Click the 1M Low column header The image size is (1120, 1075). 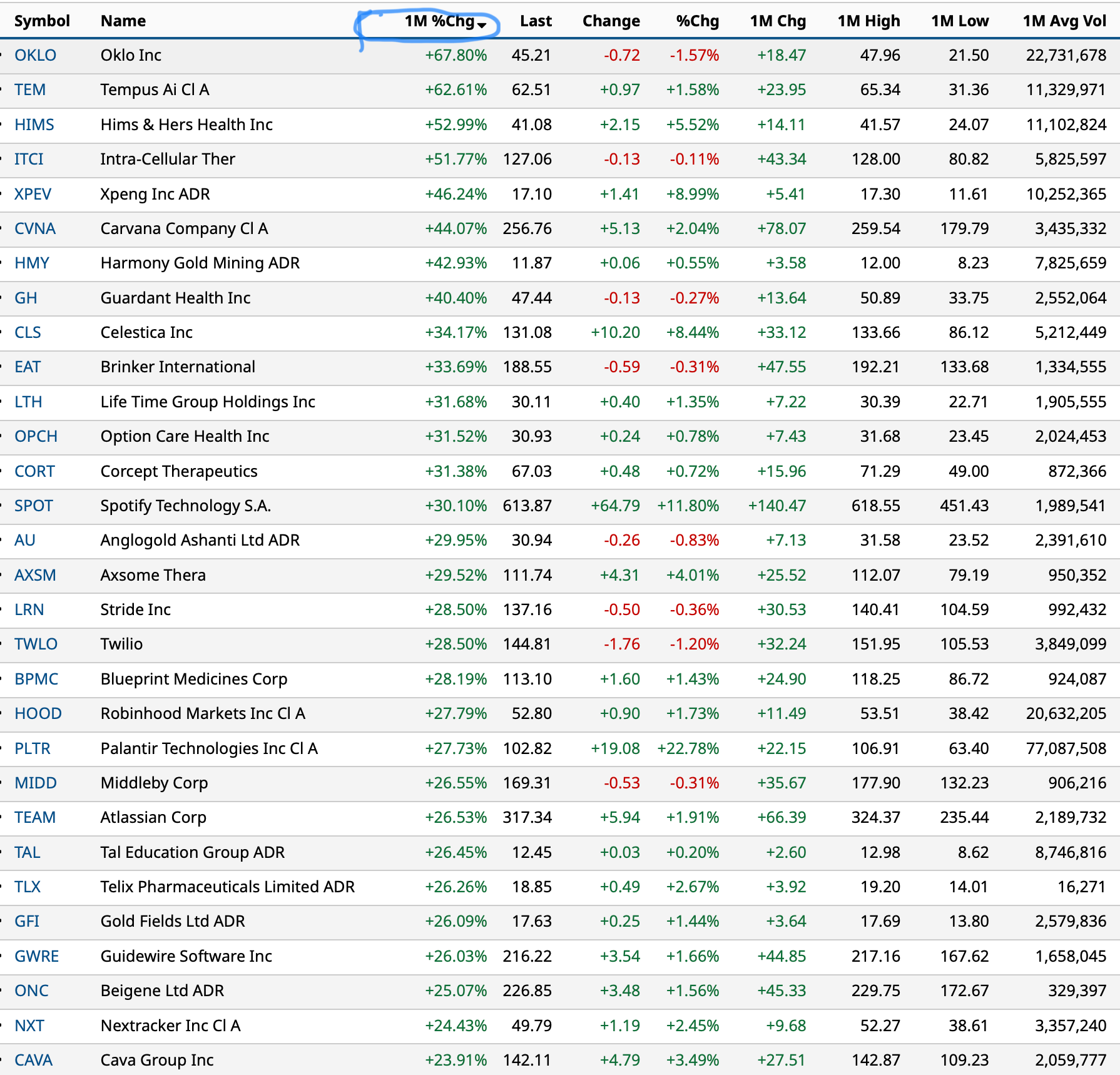[x=959, y=21]
